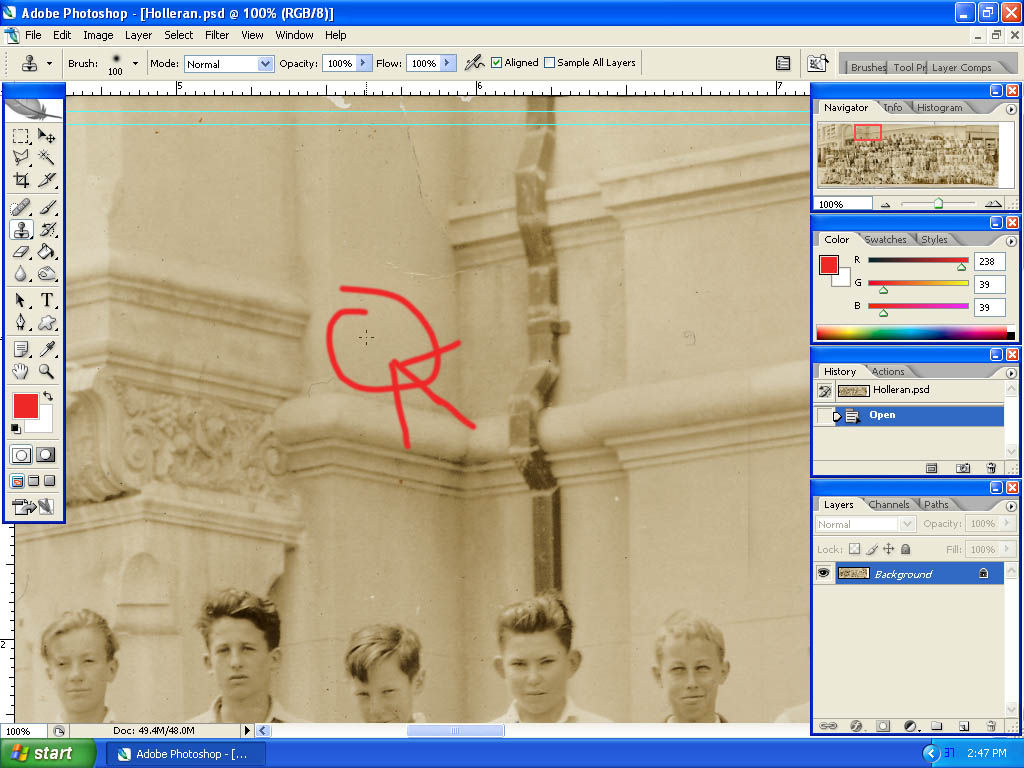Activate the Zoom tool
Image resolution: width=1024 pixels, height=768 pixels.
tap(47, 371)
